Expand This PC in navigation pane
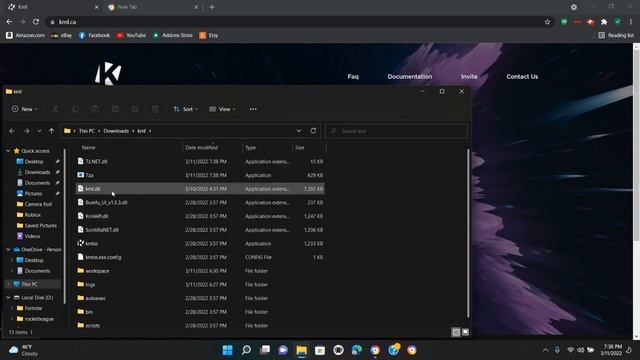Viewport: 640px width, 360px height. tap(8, 284)
